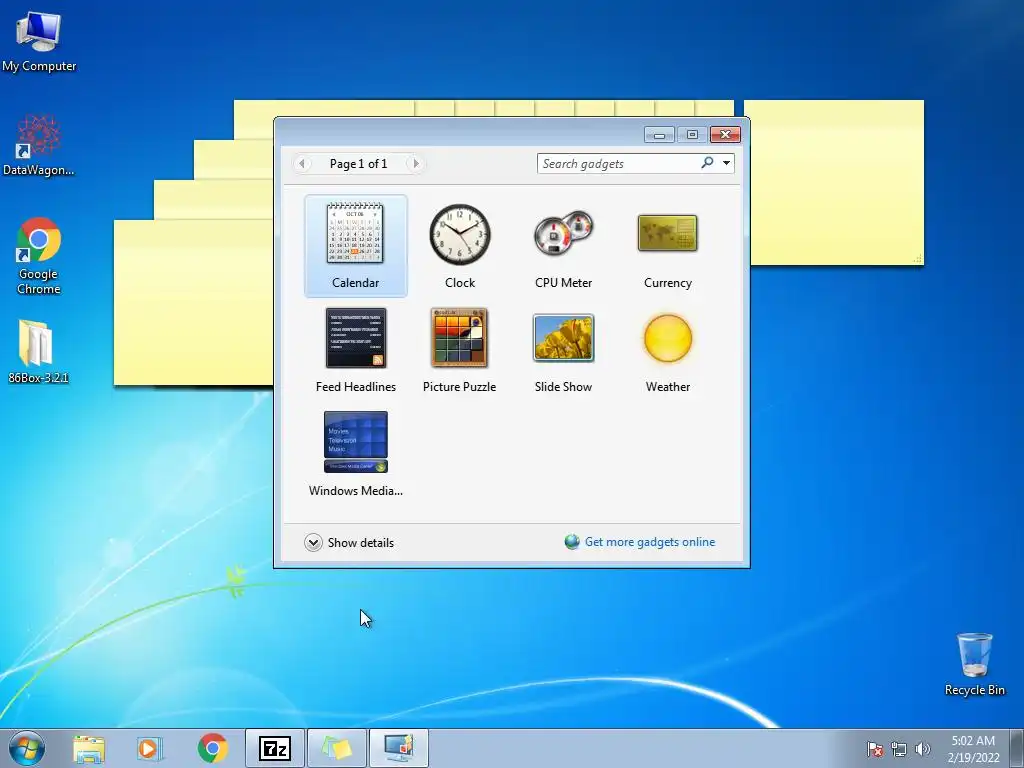1024x768 pixels.
Task: Select the Picture Puzzle gadget
Action: (x=460, y=349)
